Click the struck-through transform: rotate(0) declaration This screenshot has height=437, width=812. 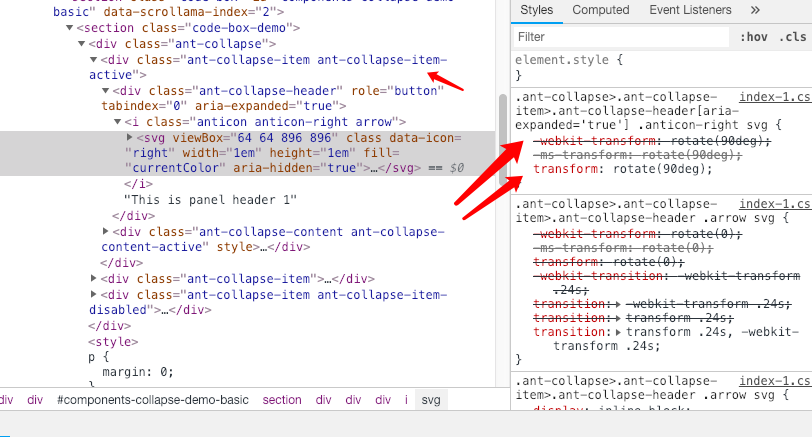click(608, 262)
